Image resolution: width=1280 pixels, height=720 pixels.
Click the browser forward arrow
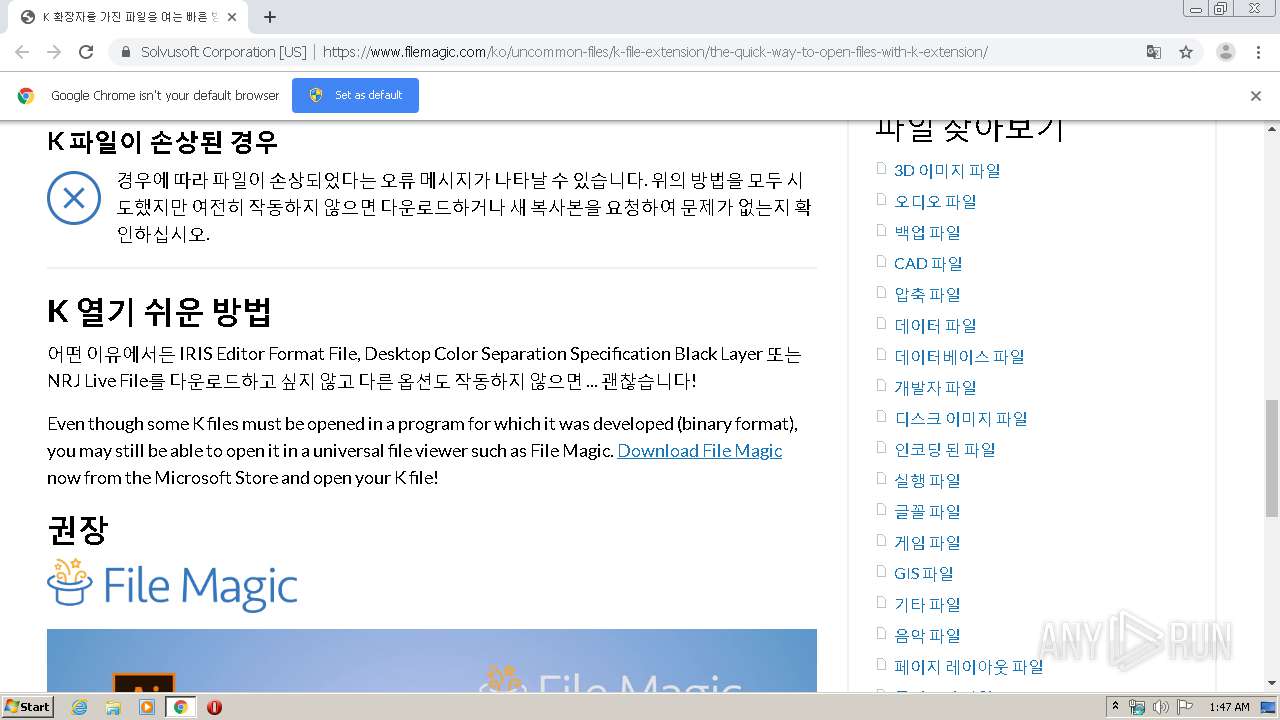[x=54, y=52]
